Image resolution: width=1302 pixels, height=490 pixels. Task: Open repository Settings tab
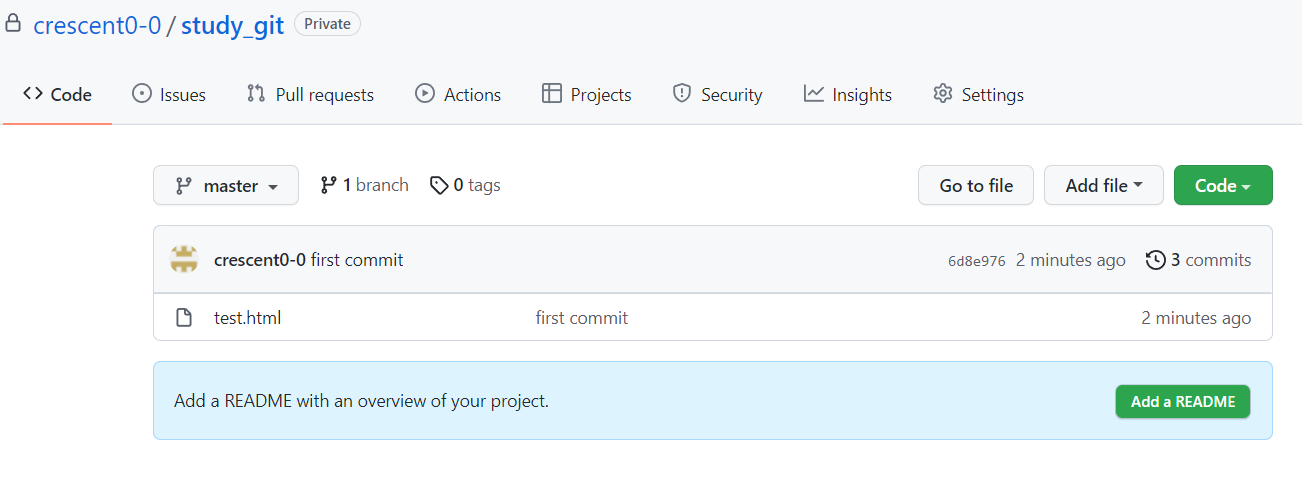[978, 95]
